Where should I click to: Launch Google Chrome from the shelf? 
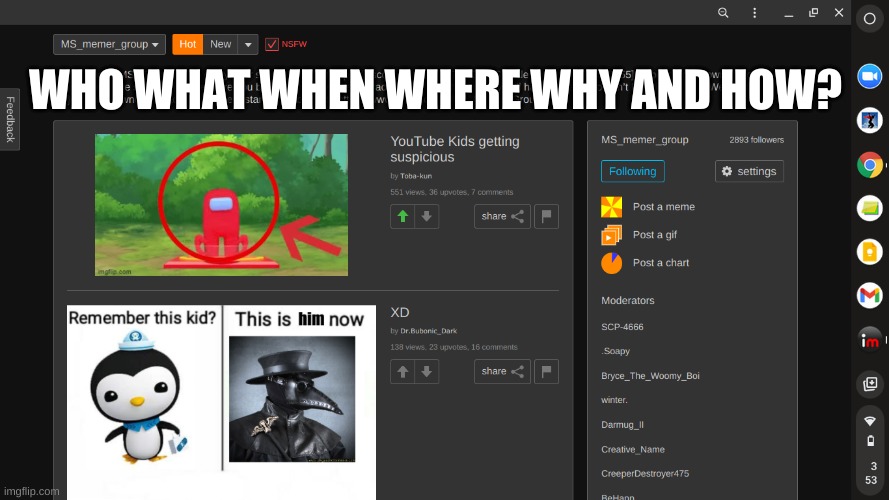click(869, 165)
